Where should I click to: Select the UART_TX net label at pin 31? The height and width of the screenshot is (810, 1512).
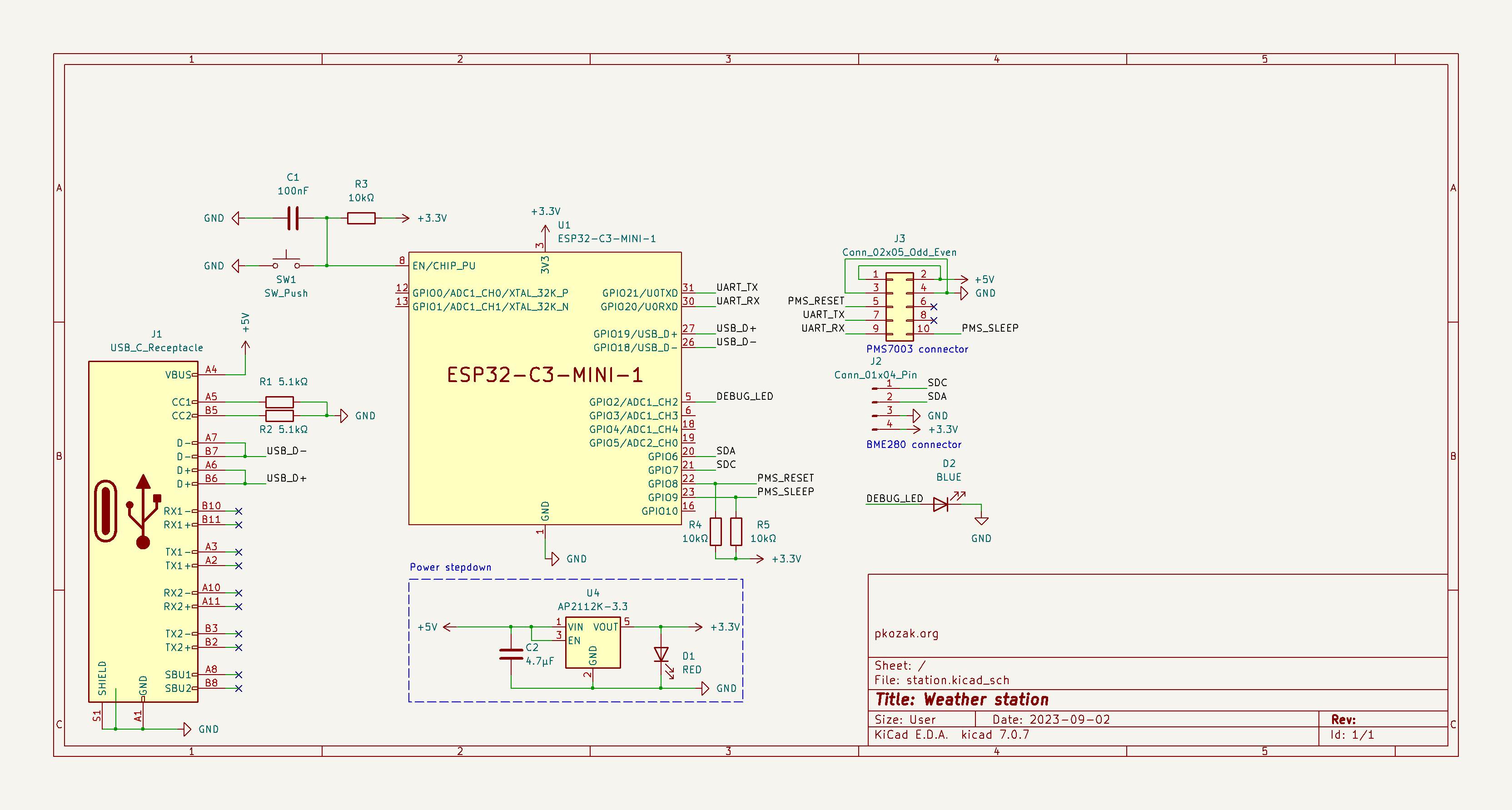[x=737, y=287]
